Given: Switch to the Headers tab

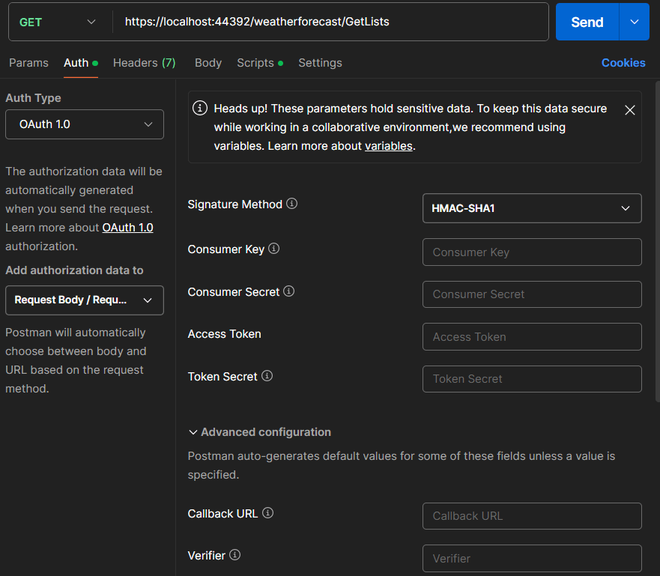Looking at the screenshot, I should pyautogui.click(x=144, y=63).
